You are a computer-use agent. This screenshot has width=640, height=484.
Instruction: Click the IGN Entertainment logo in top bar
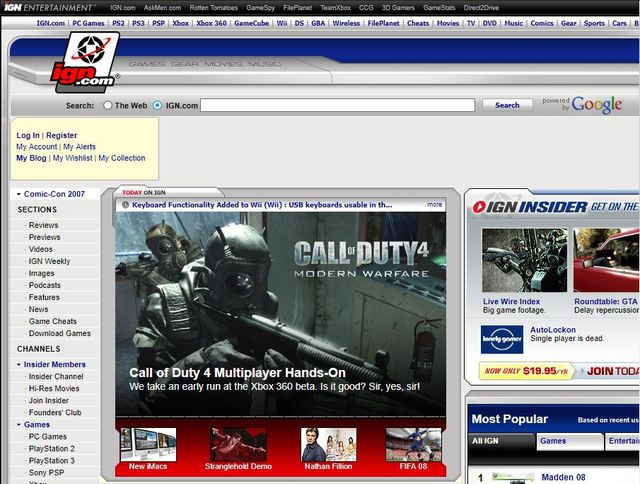48,7
